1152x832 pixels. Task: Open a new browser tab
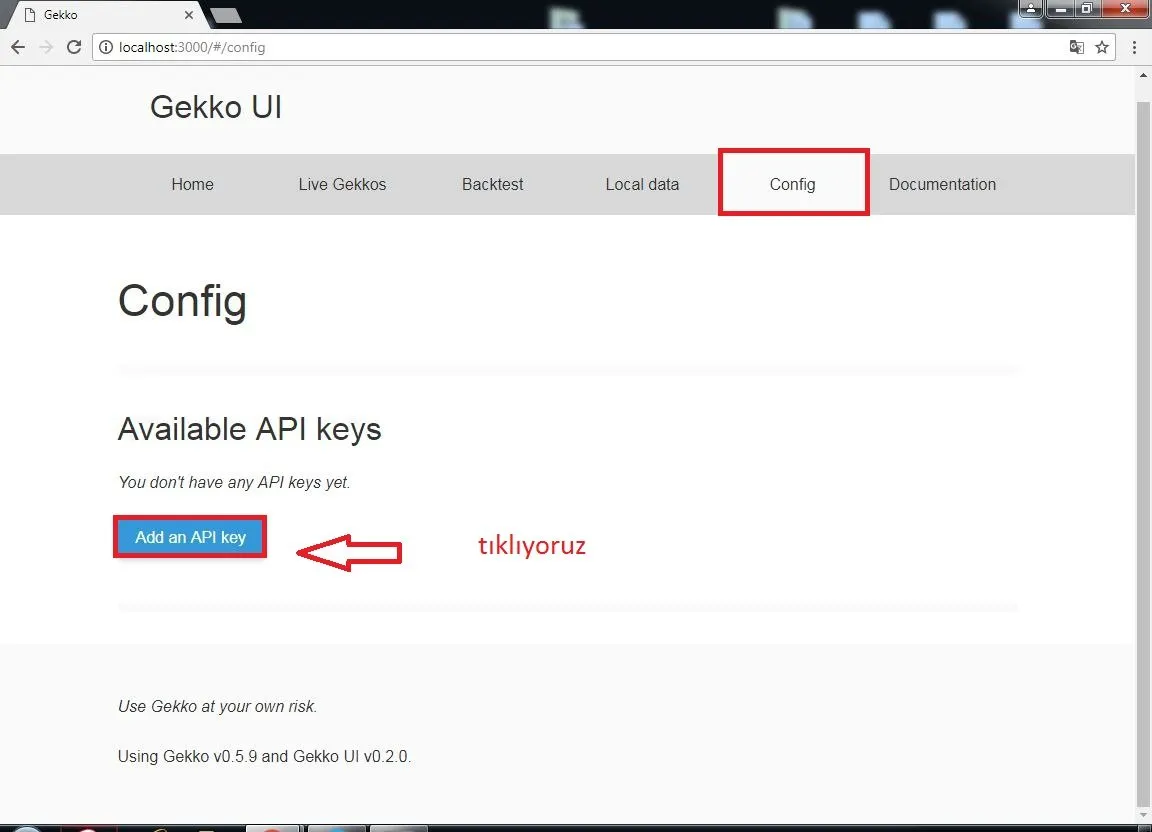tap(226, 15)
